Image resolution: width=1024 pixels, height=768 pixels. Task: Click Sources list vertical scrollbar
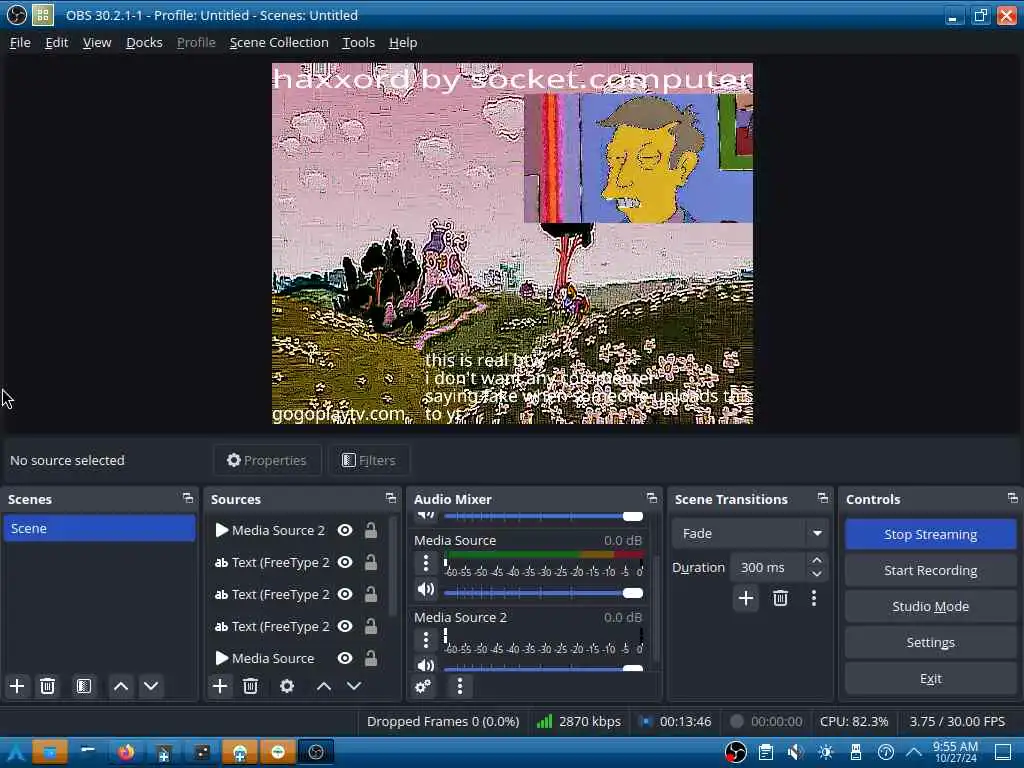(x=392, y=566)
